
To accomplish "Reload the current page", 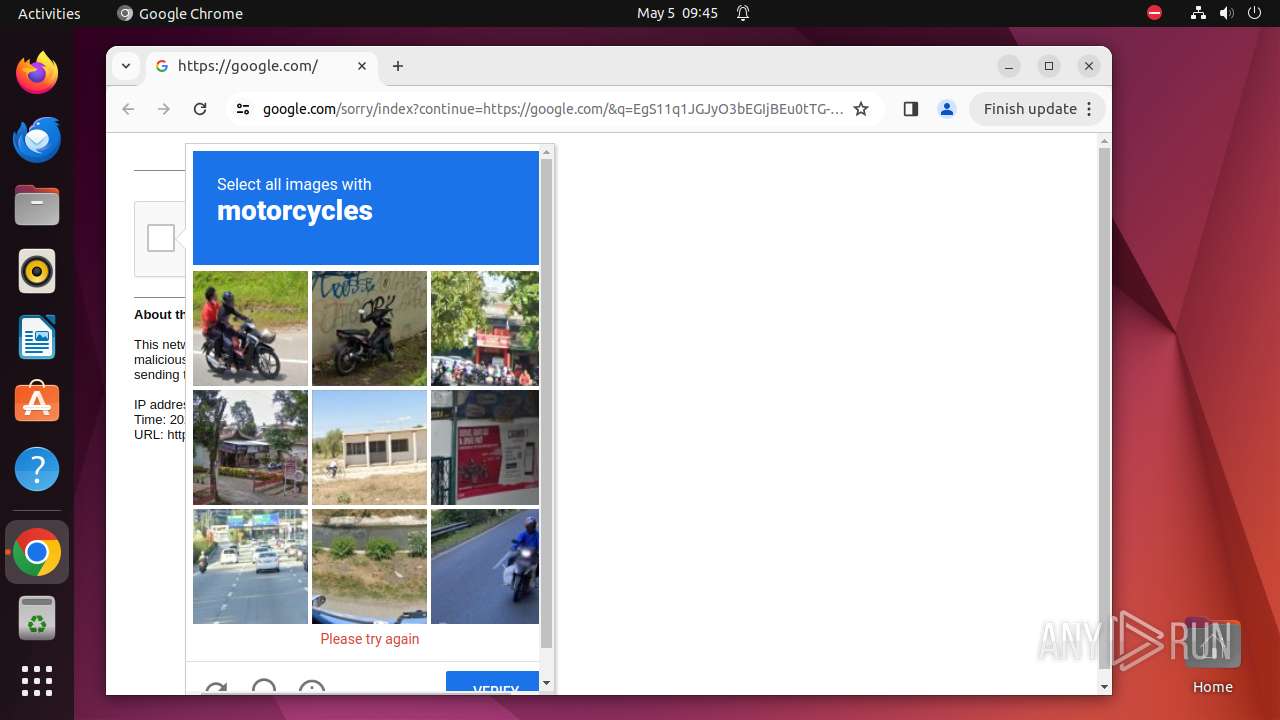I will [x=200, y=109].
